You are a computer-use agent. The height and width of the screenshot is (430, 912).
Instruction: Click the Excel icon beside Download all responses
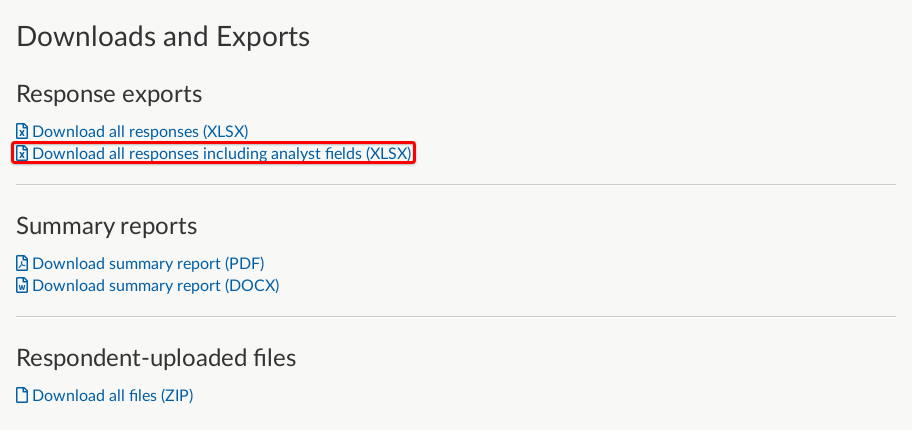pyautogui.click(x=22, y=132)
